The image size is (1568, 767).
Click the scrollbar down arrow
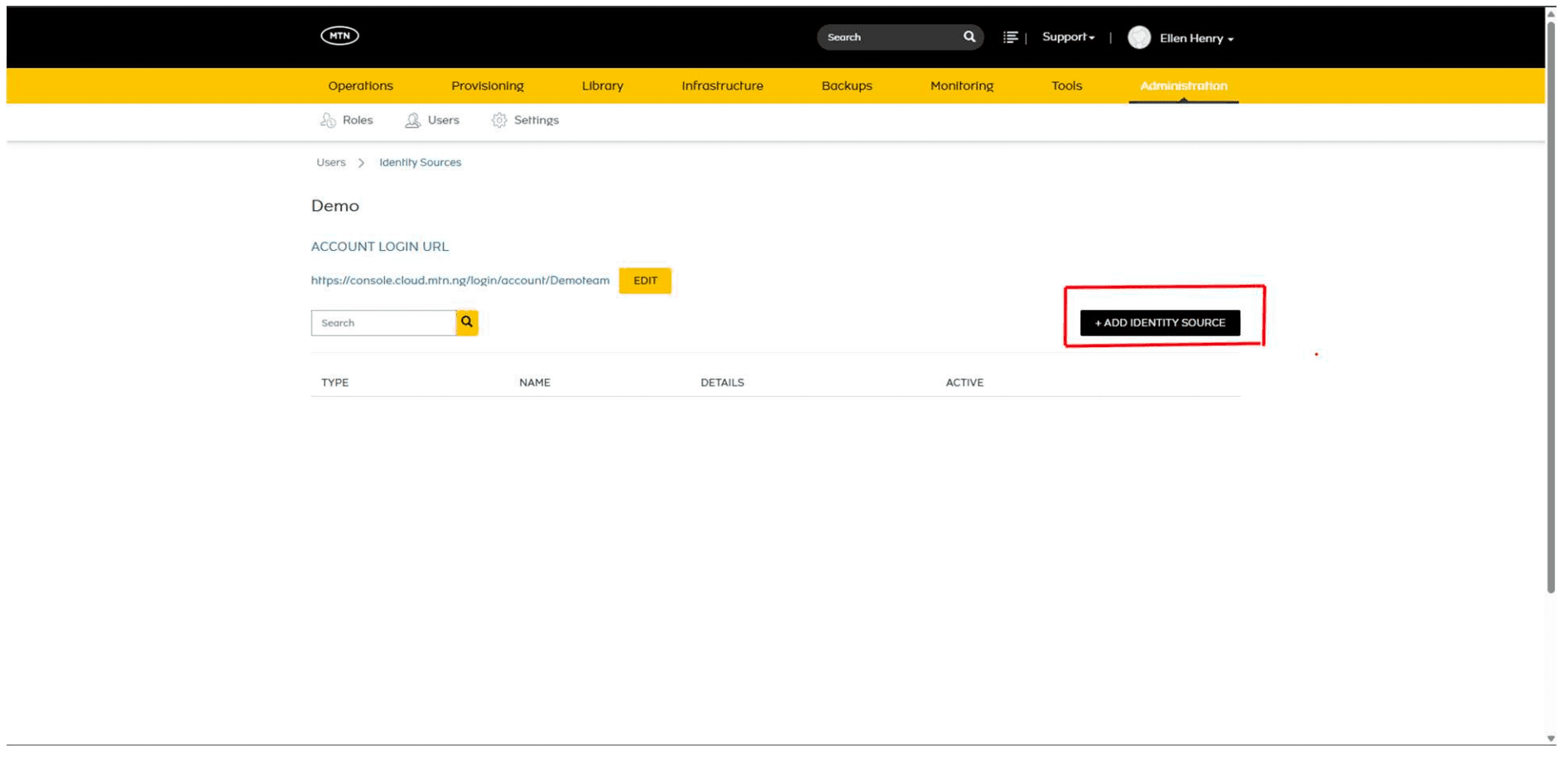[1551, 738]
